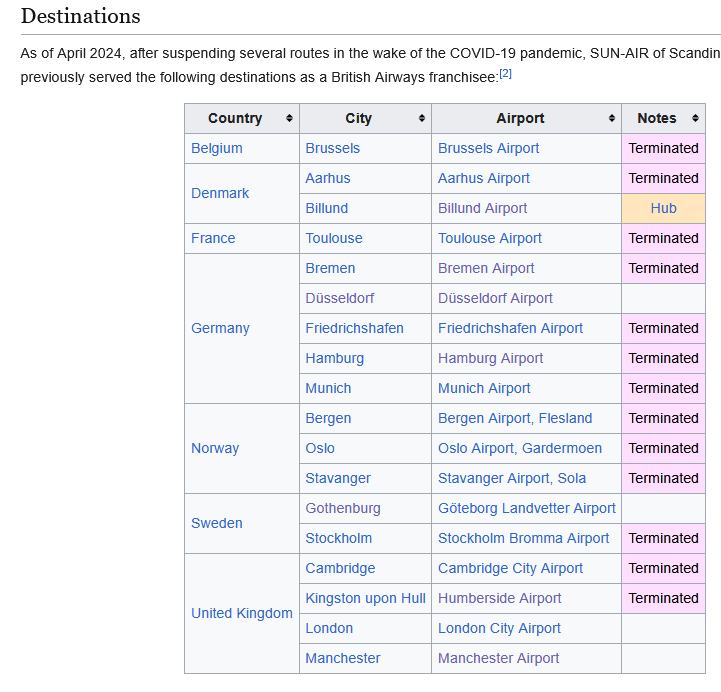Follow the Germany country link

[x=220, y=328]
